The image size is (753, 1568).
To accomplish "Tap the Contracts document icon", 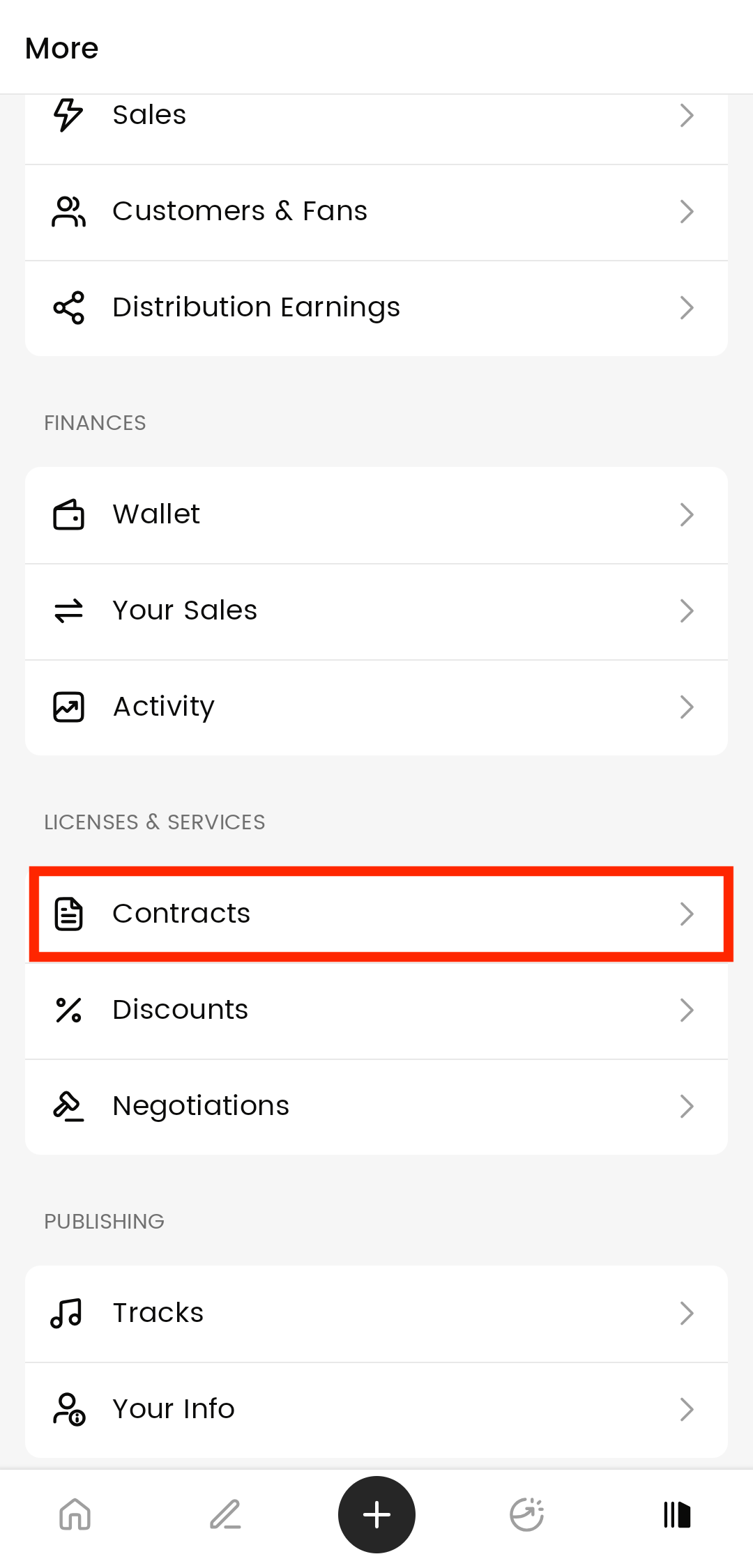I will (x=68, y=914).
